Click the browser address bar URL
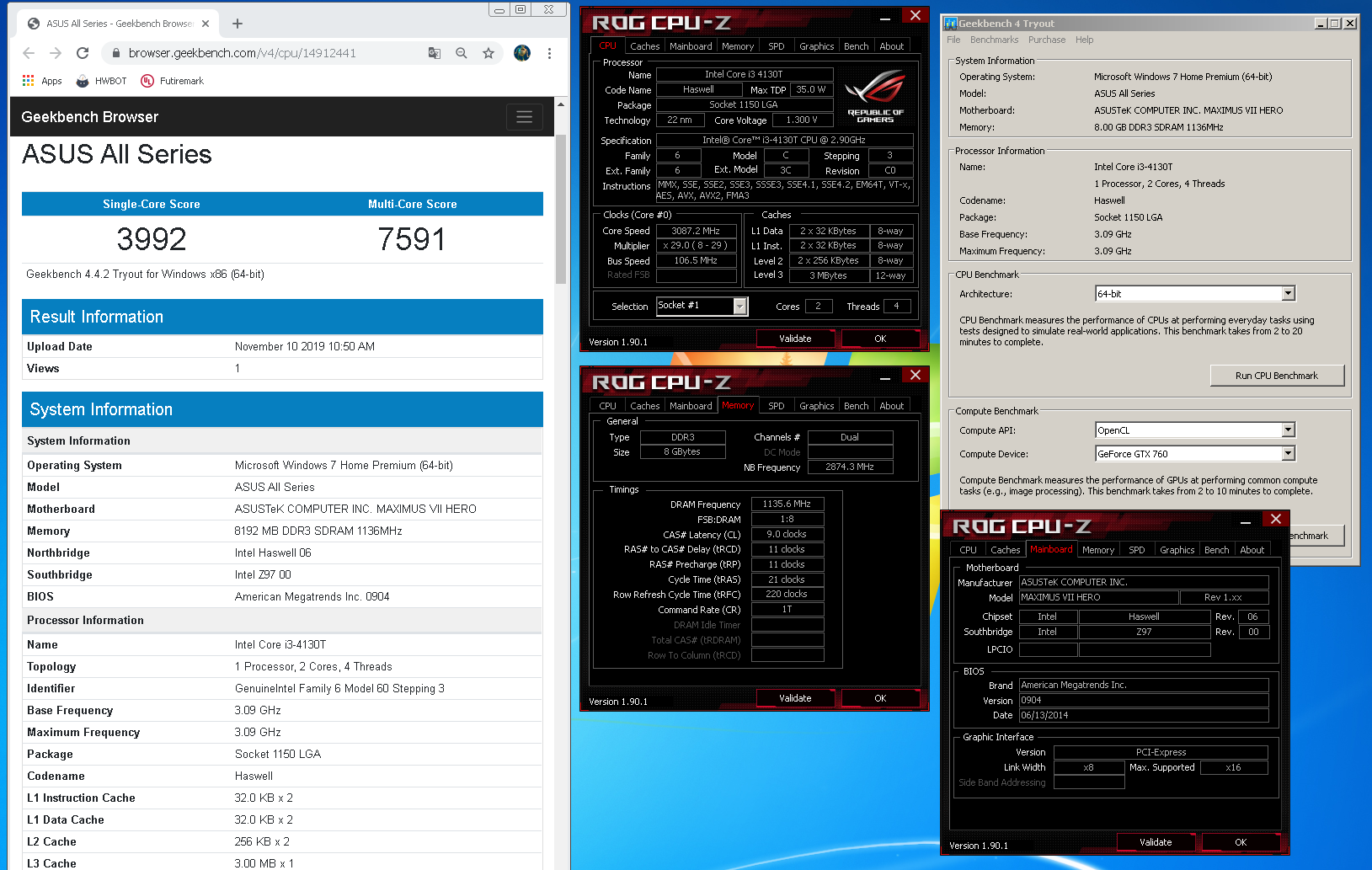The image size is (1372, 870). (243, 53)
